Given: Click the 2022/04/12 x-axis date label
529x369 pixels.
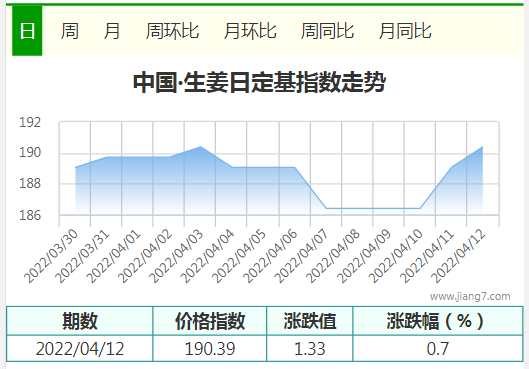Looking at the screenshot, I should [458, 256].
